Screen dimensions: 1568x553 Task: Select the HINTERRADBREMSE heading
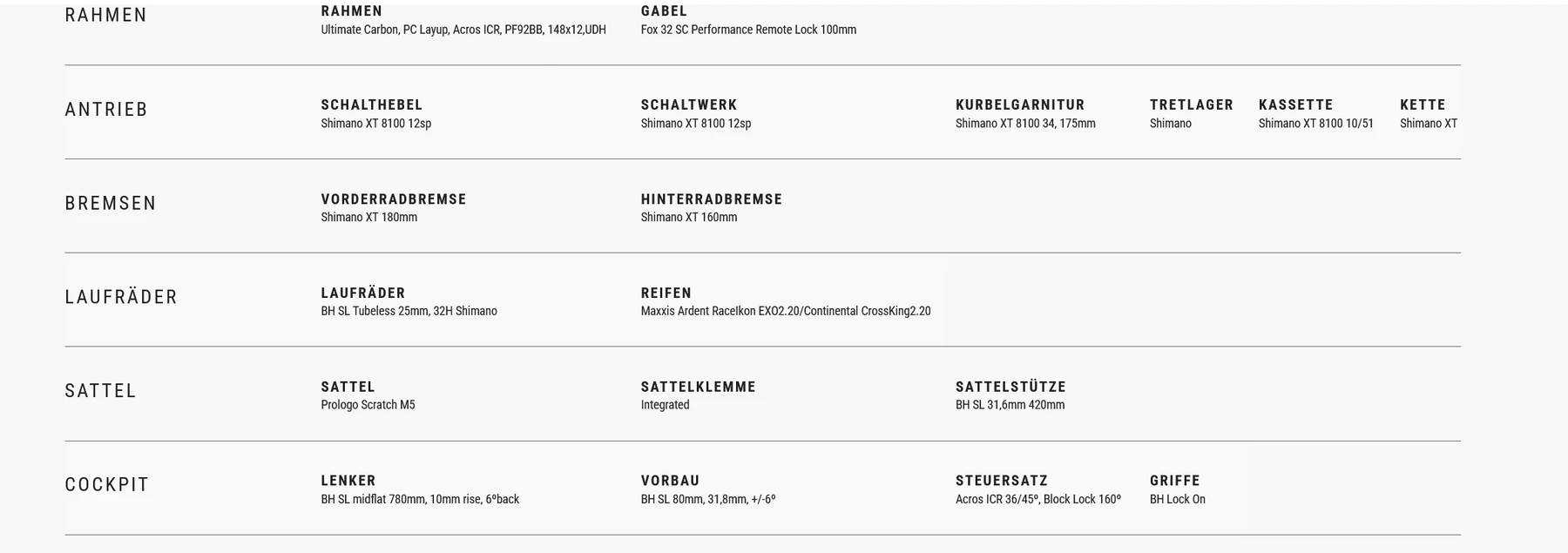tap(712, 199)
